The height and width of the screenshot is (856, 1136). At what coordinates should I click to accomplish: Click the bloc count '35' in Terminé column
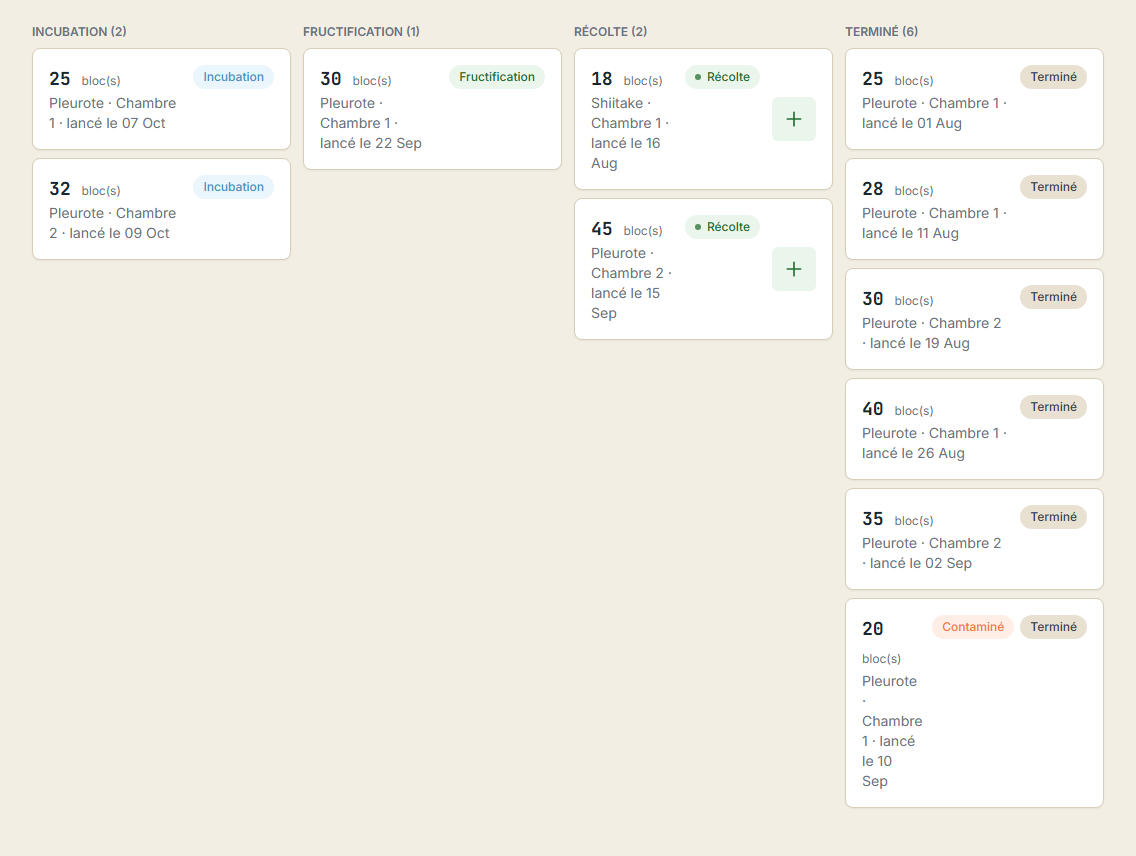[872, 519]
